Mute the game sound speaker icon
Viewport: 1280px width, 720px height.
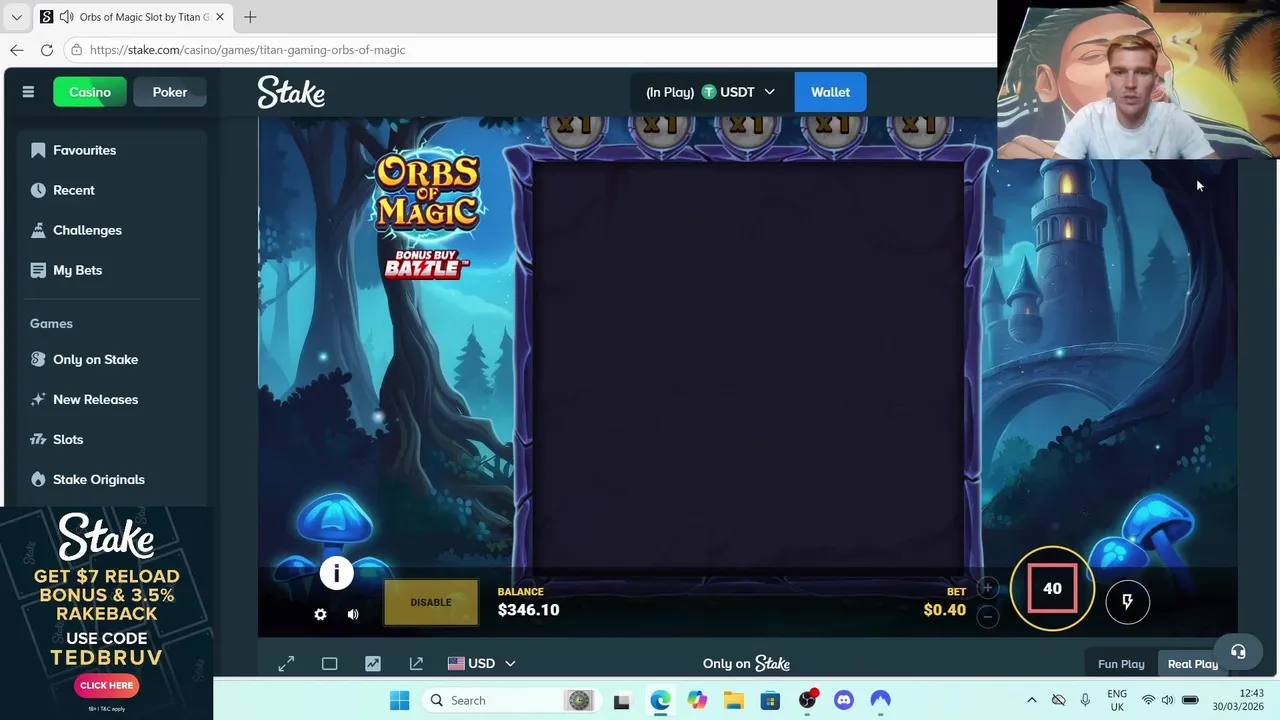pyautogui.click(x=353, y=614)
